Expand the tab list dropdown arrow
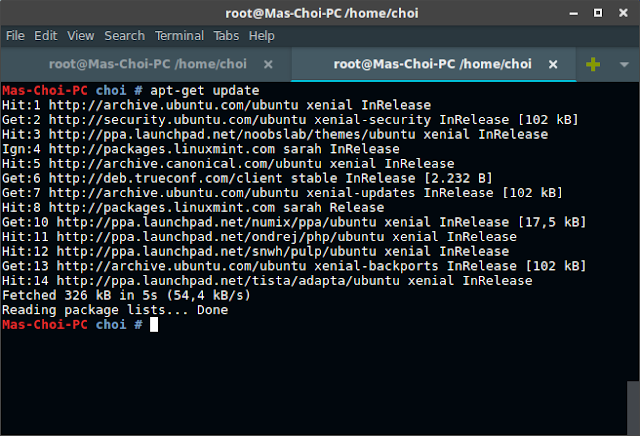640x436 pixels. [624, 65]
